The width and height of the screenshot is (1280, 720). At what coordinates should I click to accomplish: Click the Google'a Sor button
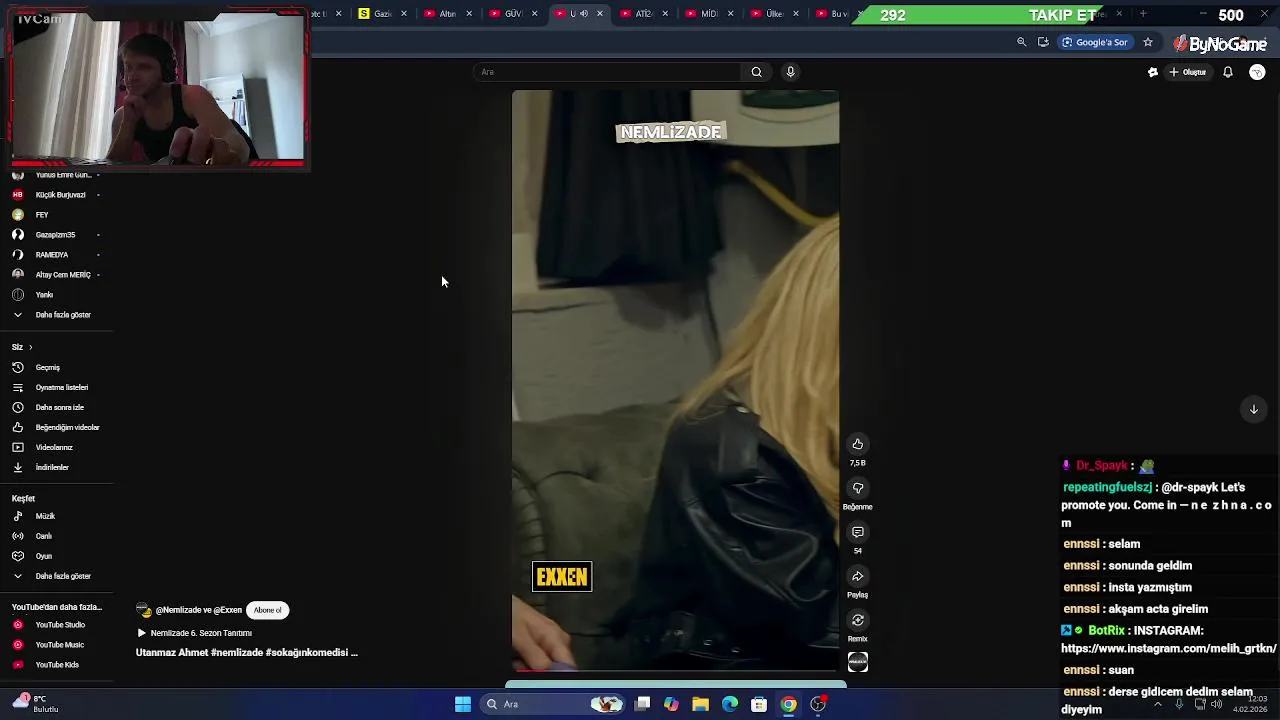(1095, 42)
